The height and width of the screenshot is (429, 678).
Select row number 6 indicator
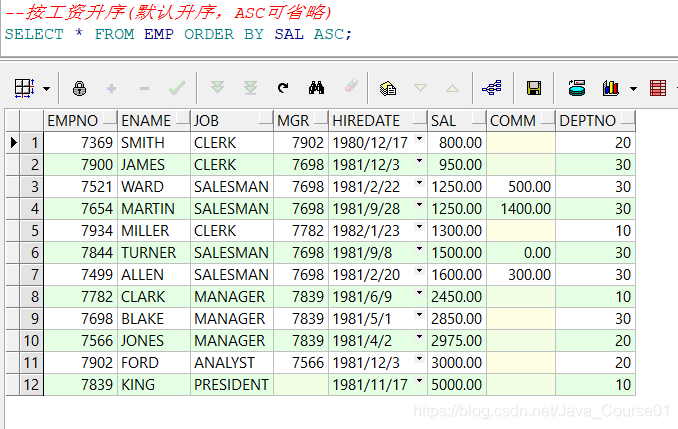pyautogui.click(x=32, y=253)
